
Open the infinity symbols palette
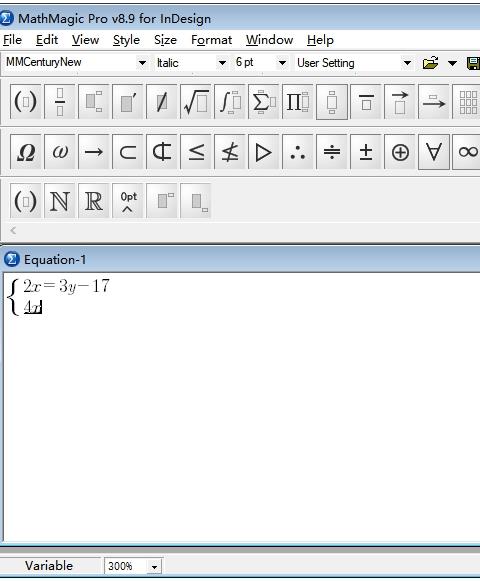click(467, 152)
